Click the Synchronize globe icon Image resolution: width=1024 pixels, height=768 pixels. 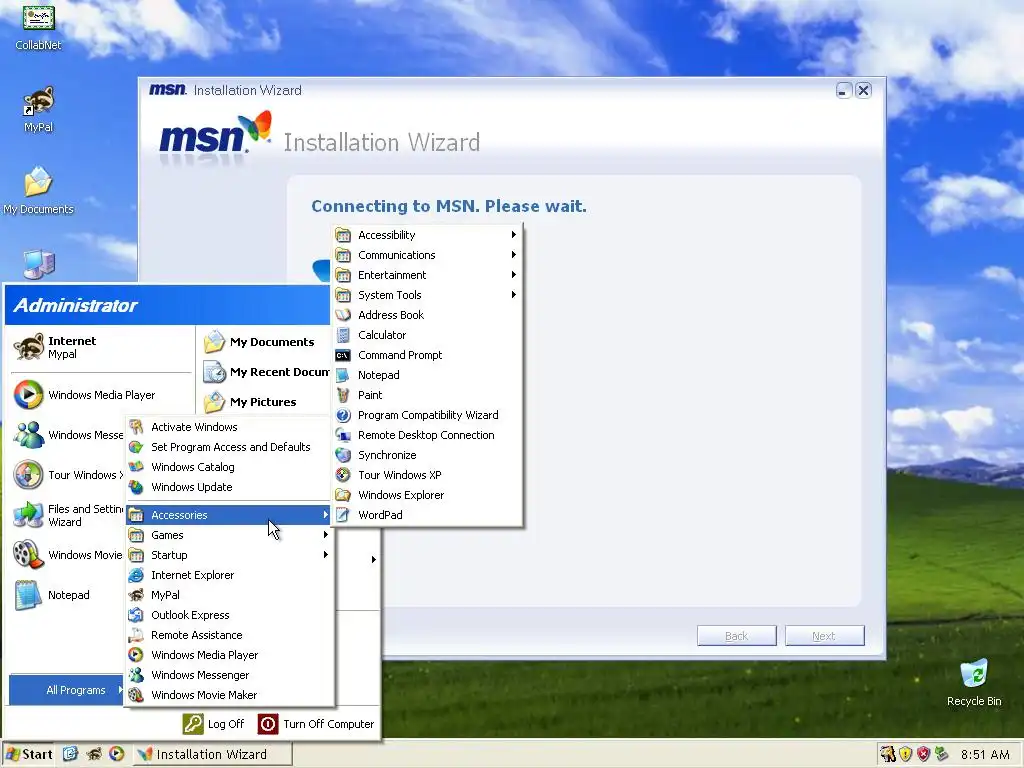pos(344,455)
